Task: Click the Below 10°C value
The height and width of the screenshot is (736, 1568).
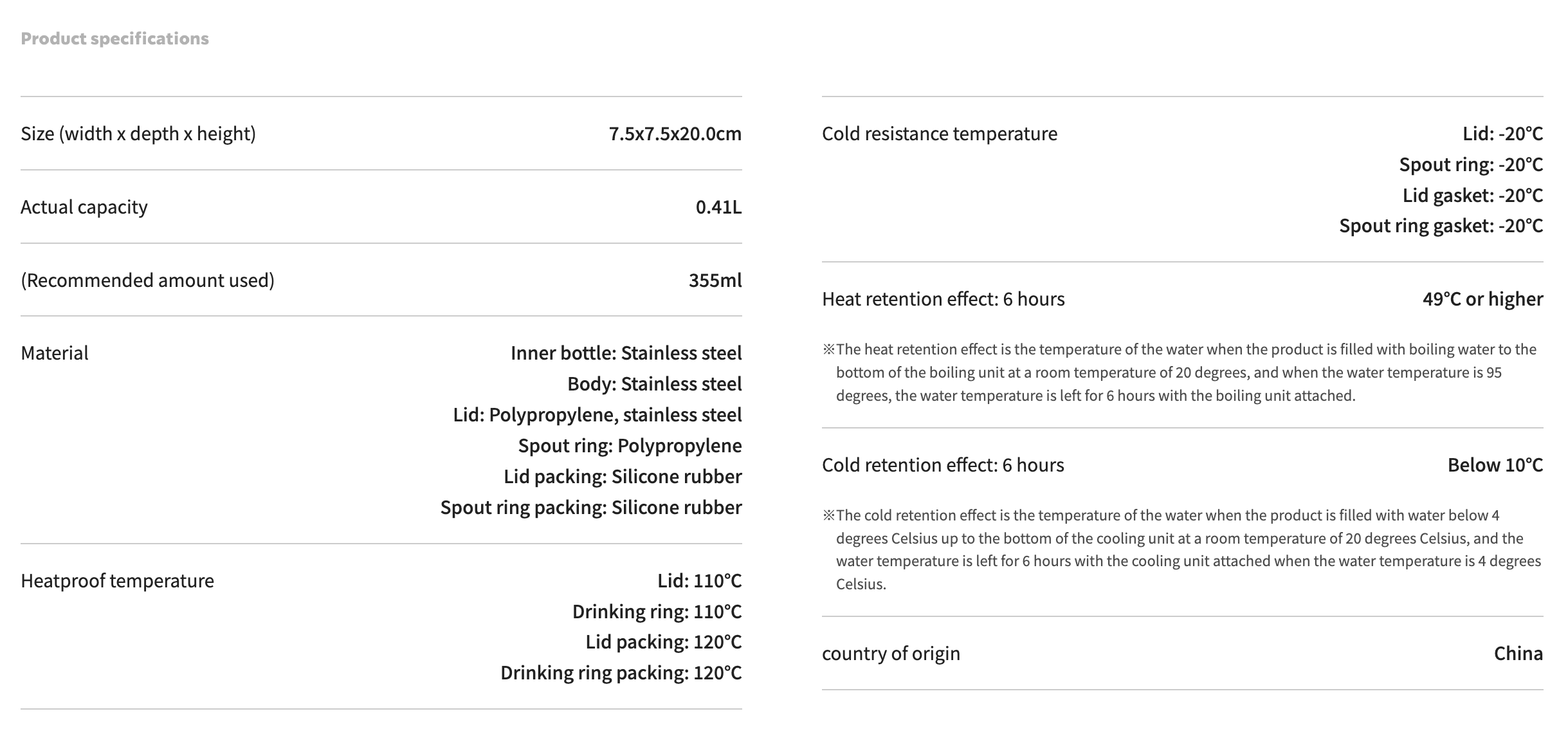Action: point(1495,465)
